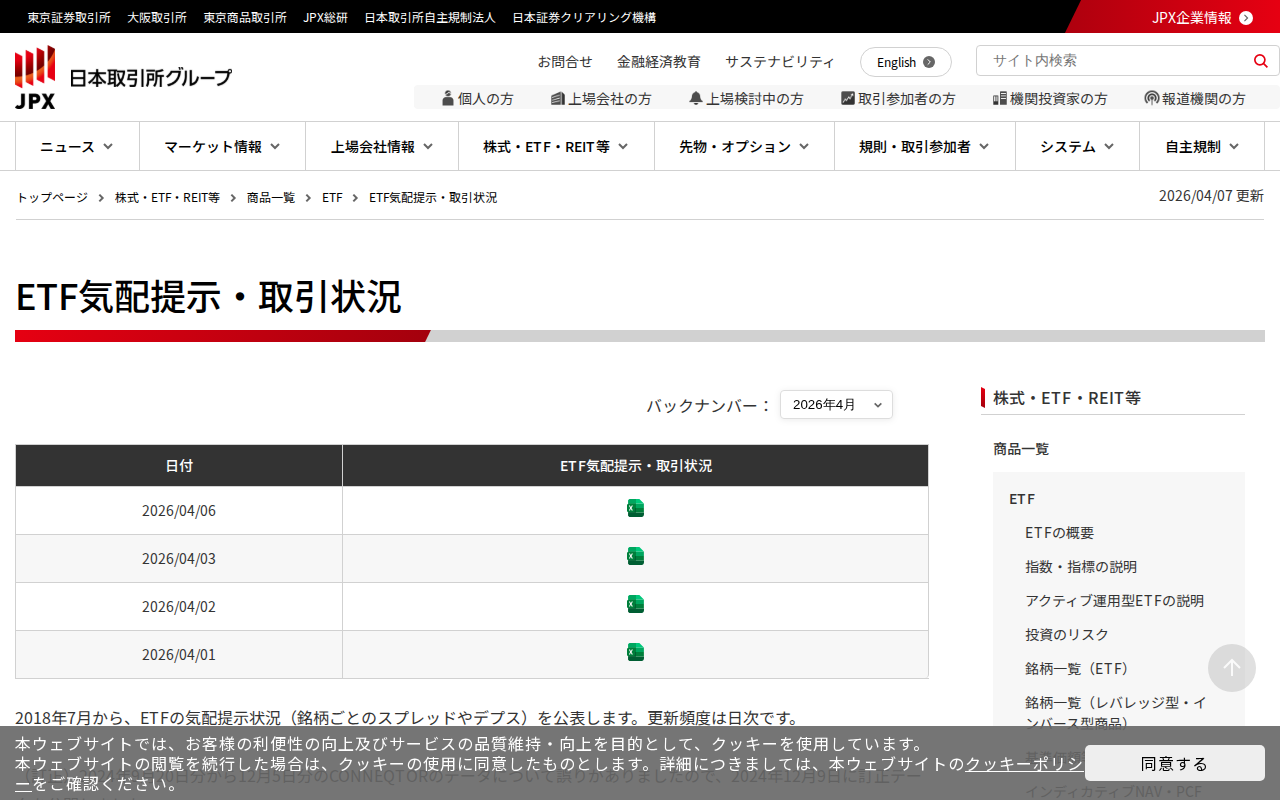Open 東京証券取引所 in the top bar
This screenshot has width=1280, height=800.
click(69, 17)
